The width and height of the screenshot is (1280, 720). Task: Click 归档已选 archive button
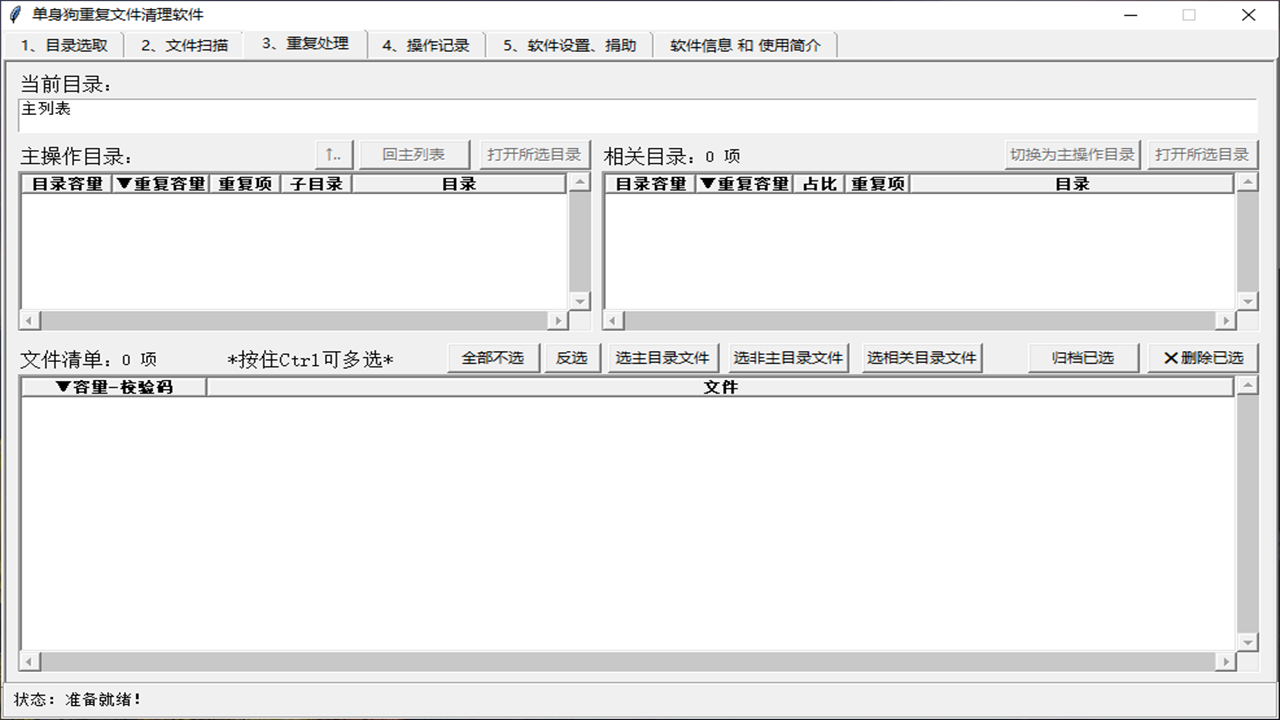1083,358
